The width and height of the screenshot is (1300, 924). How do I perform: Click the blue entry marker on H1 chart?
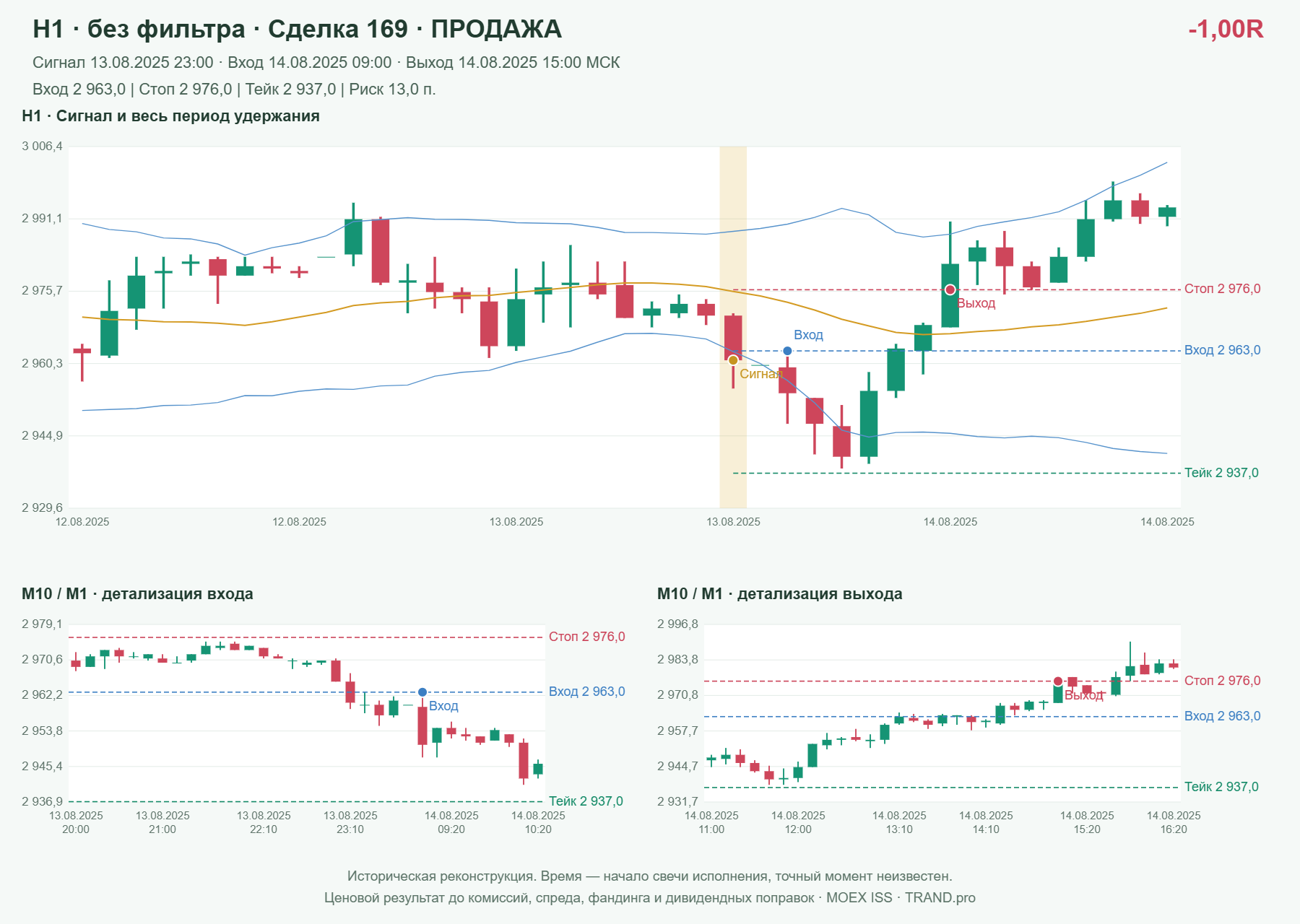point(787,351)
